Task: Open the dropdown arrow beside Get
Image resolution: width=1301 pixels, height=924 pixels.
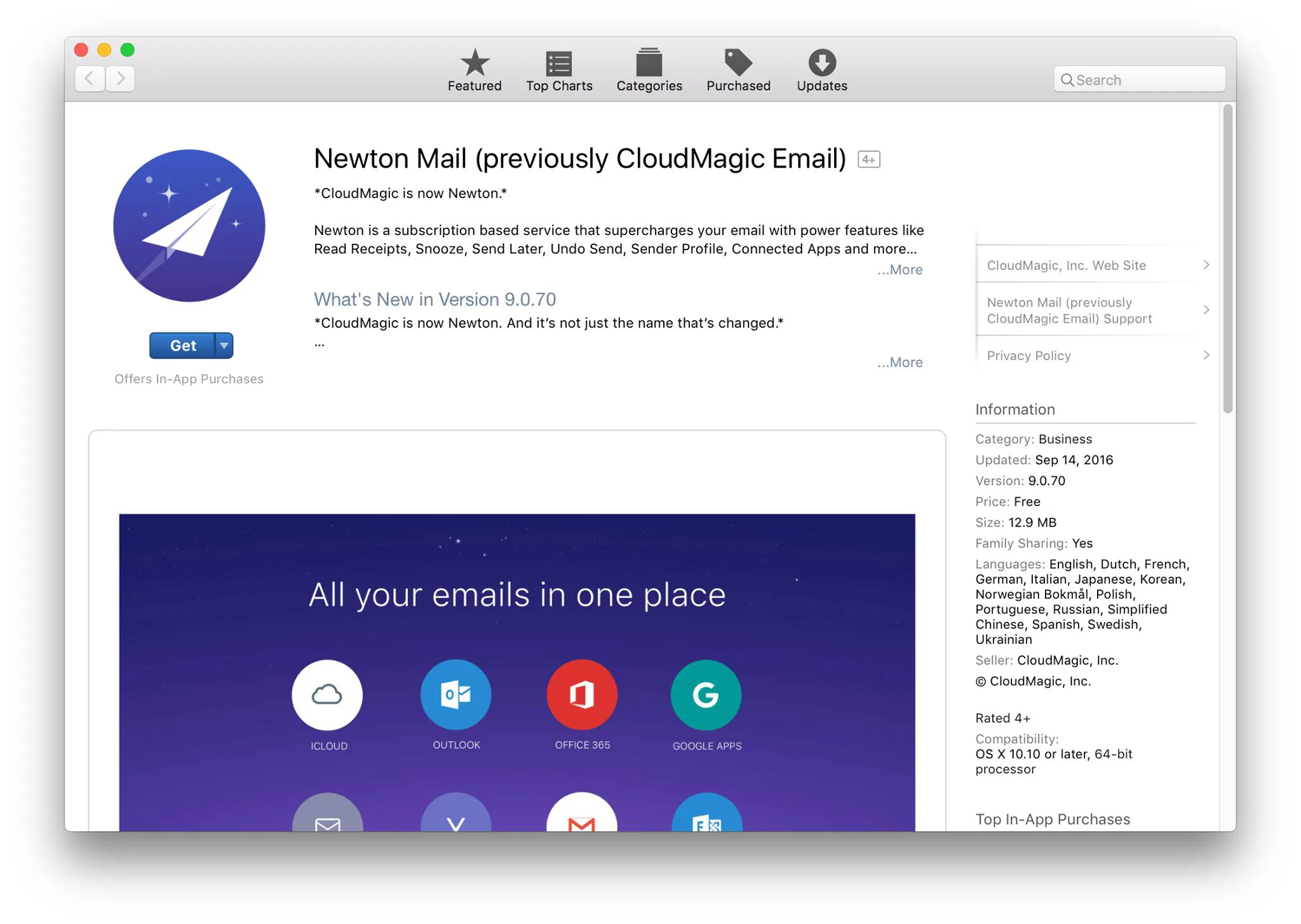Action: (224, 345)
